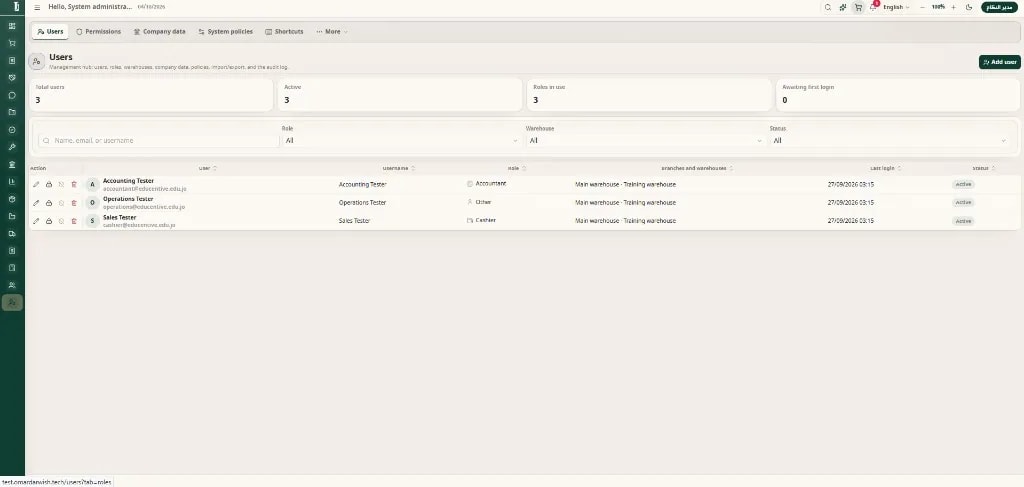Click the highlighted users icon at the sidebar bottom
Viewport: 1024px width, 487px height.
click(12, 302)
